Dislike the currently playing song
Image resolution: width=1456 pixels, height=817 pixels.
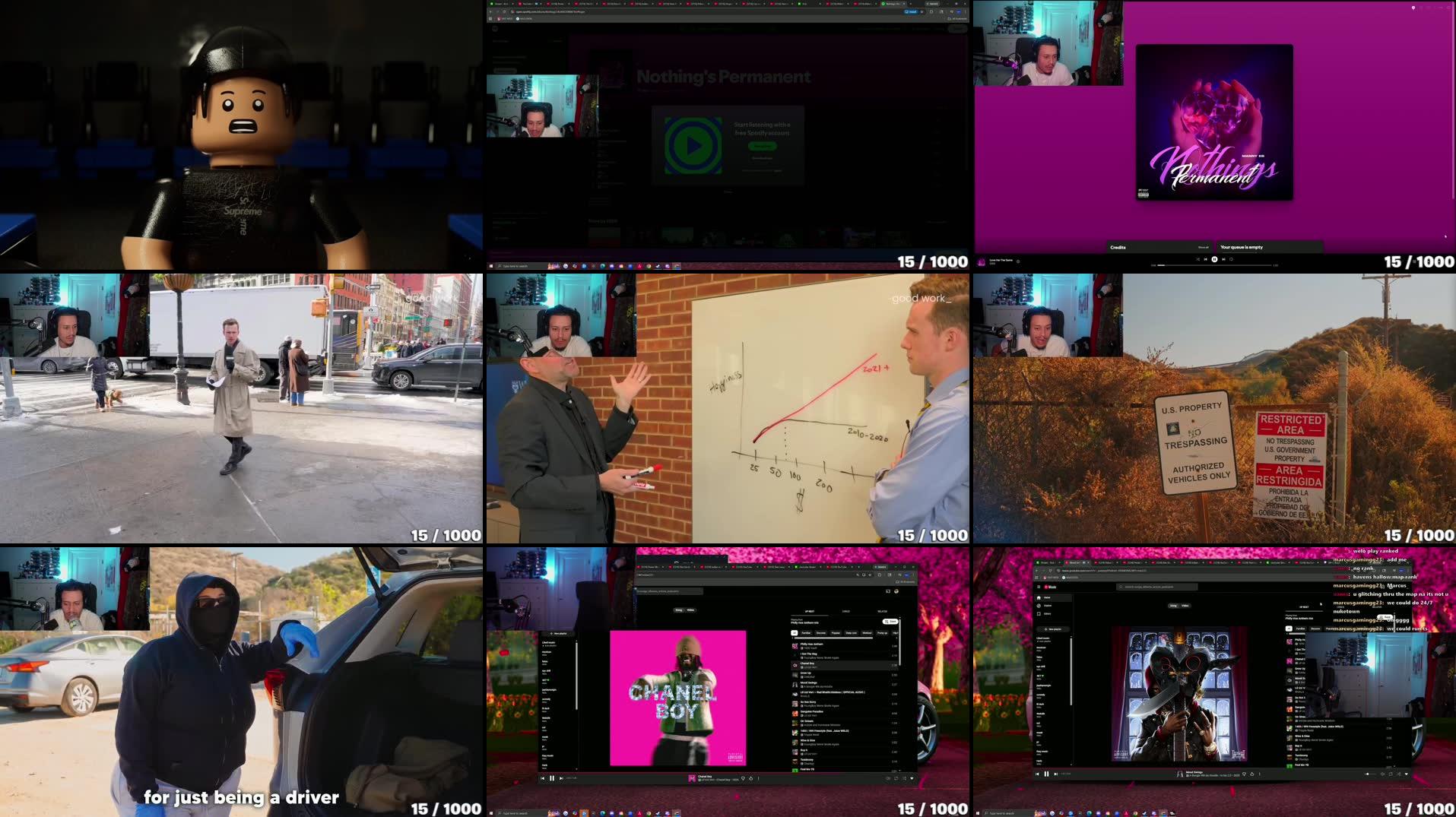click(743, 777)
